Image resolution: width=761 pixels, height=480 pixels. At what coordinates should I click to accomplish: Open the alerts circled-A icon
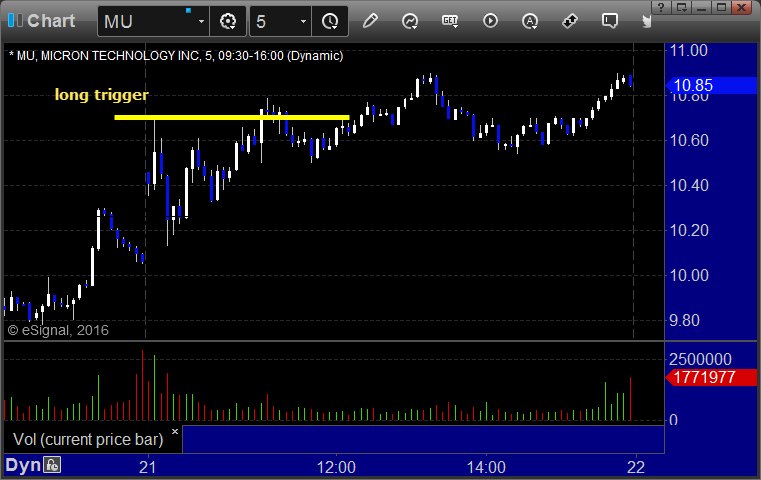[x=529, y=21]
